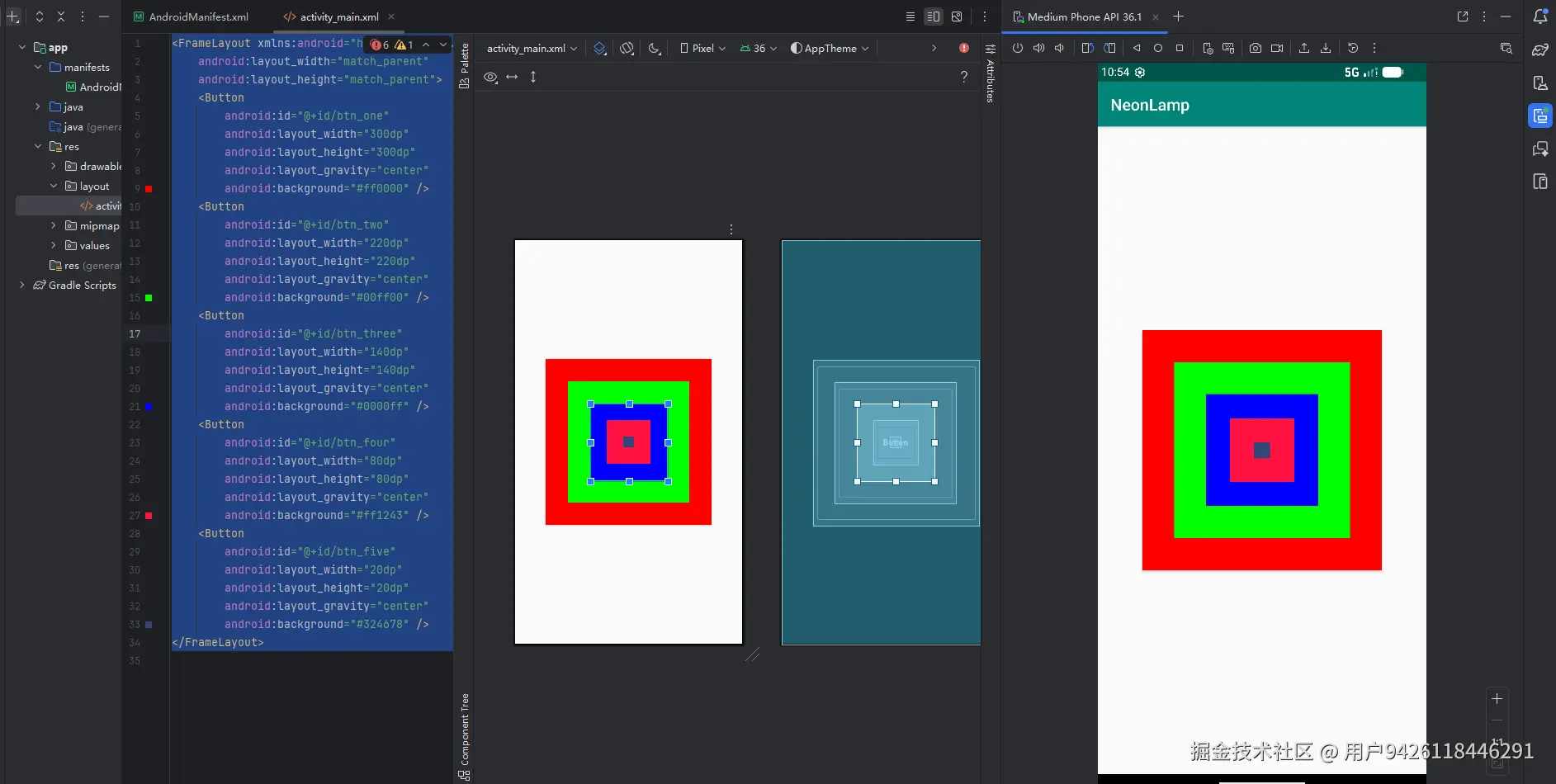
Task: Power off the emulator with the power icon
Action: (1018, 48)
